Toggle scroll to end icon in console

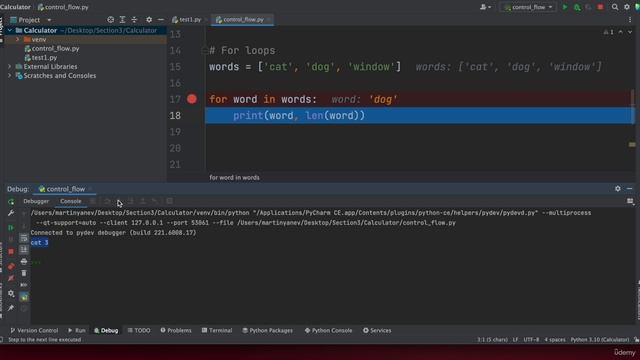(24, 249)
